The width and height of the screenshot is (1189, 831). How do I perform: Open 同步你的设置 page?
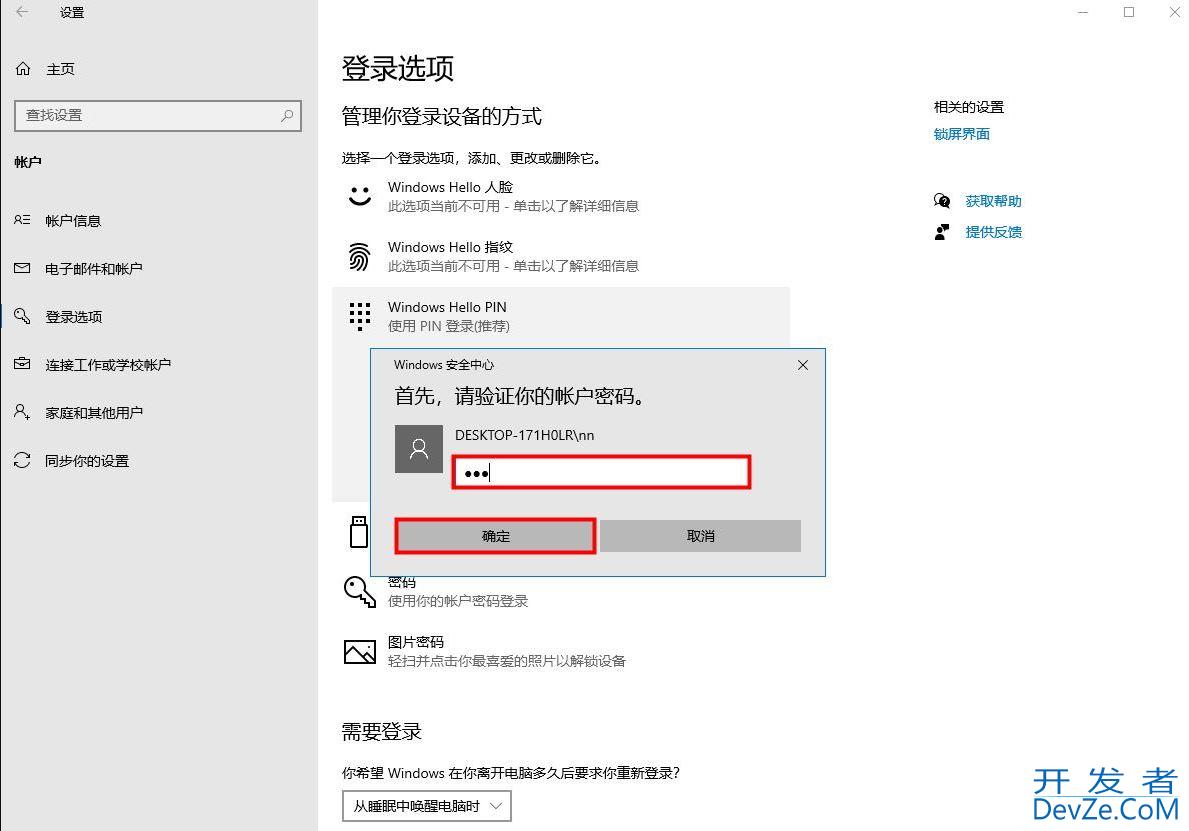pyautogui.click(x=86, y=461)
